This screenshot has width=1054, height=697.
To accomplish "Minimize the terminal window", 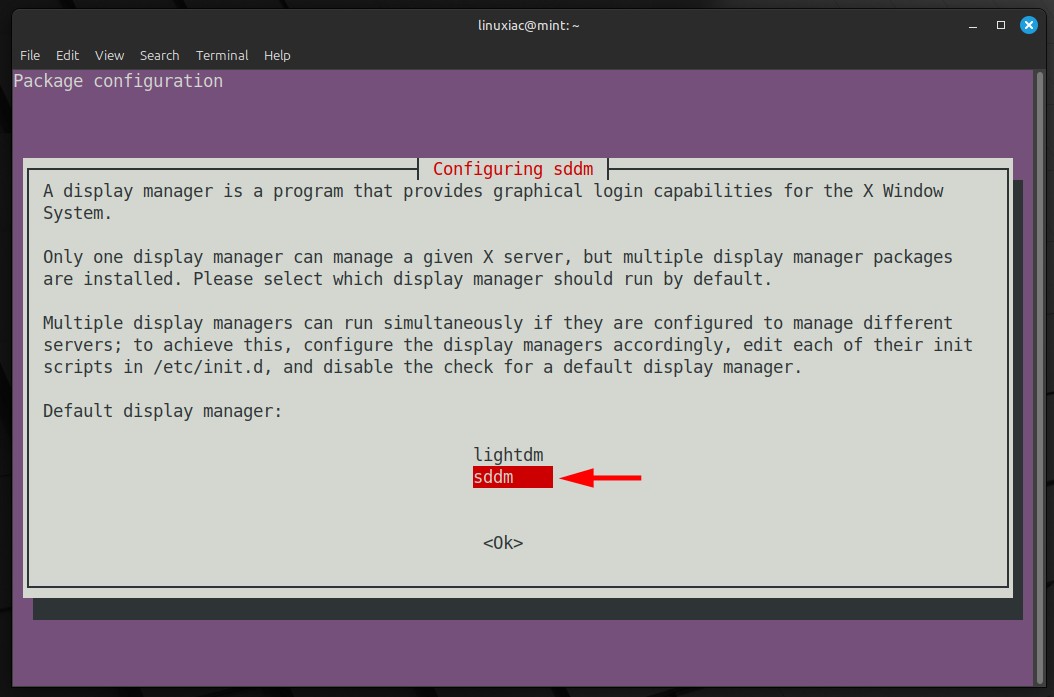I will (x=973, y=26).
